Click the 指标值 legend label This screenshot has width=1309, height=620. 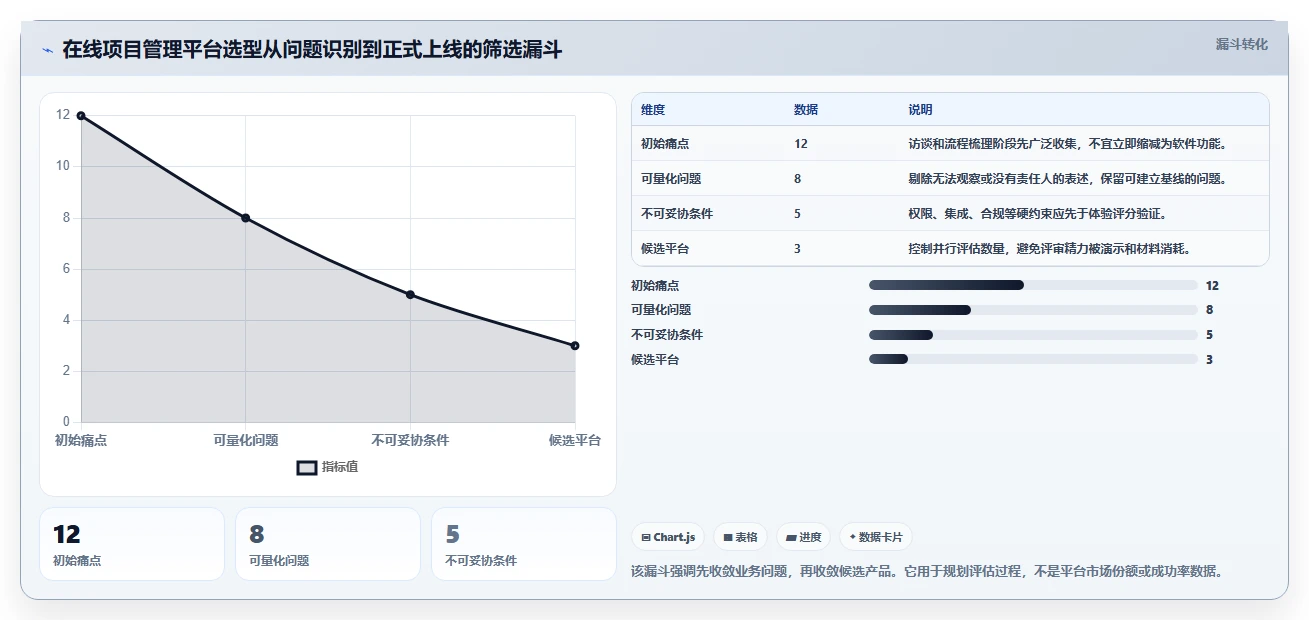pos(340,467)
